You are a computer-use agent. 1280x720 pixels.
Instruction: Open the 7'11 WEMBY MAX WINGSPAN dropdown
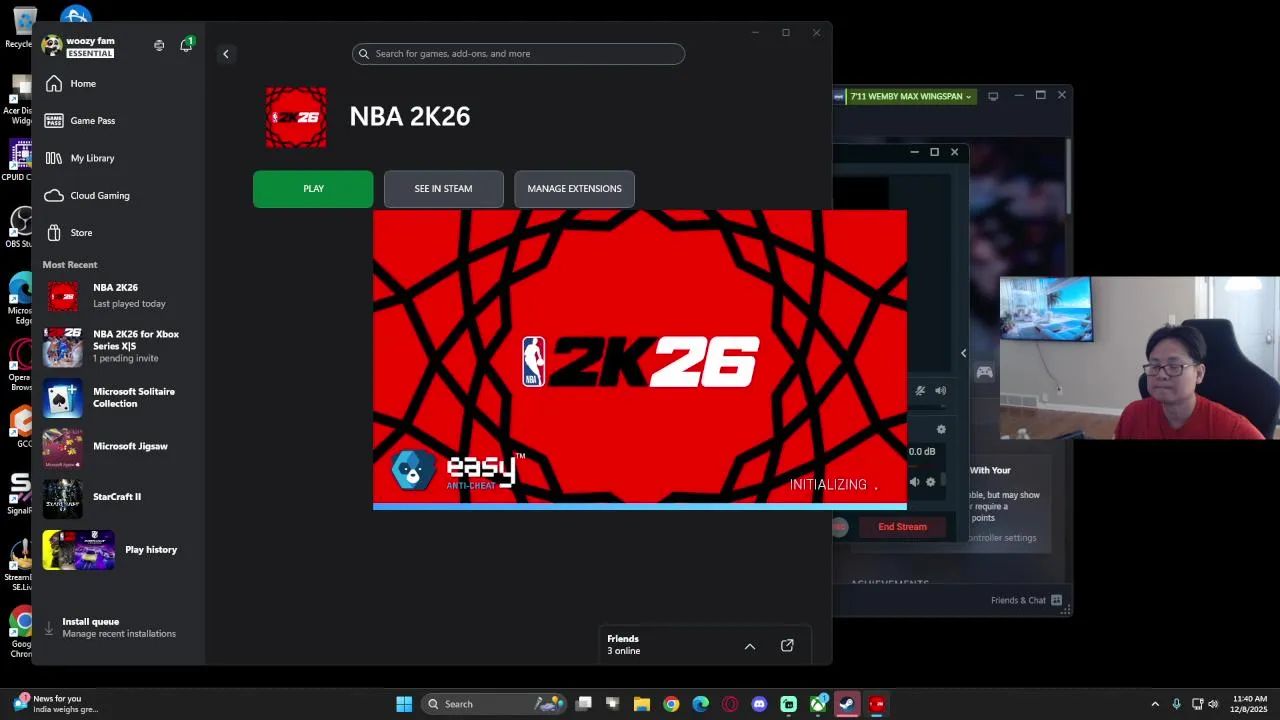910,96
